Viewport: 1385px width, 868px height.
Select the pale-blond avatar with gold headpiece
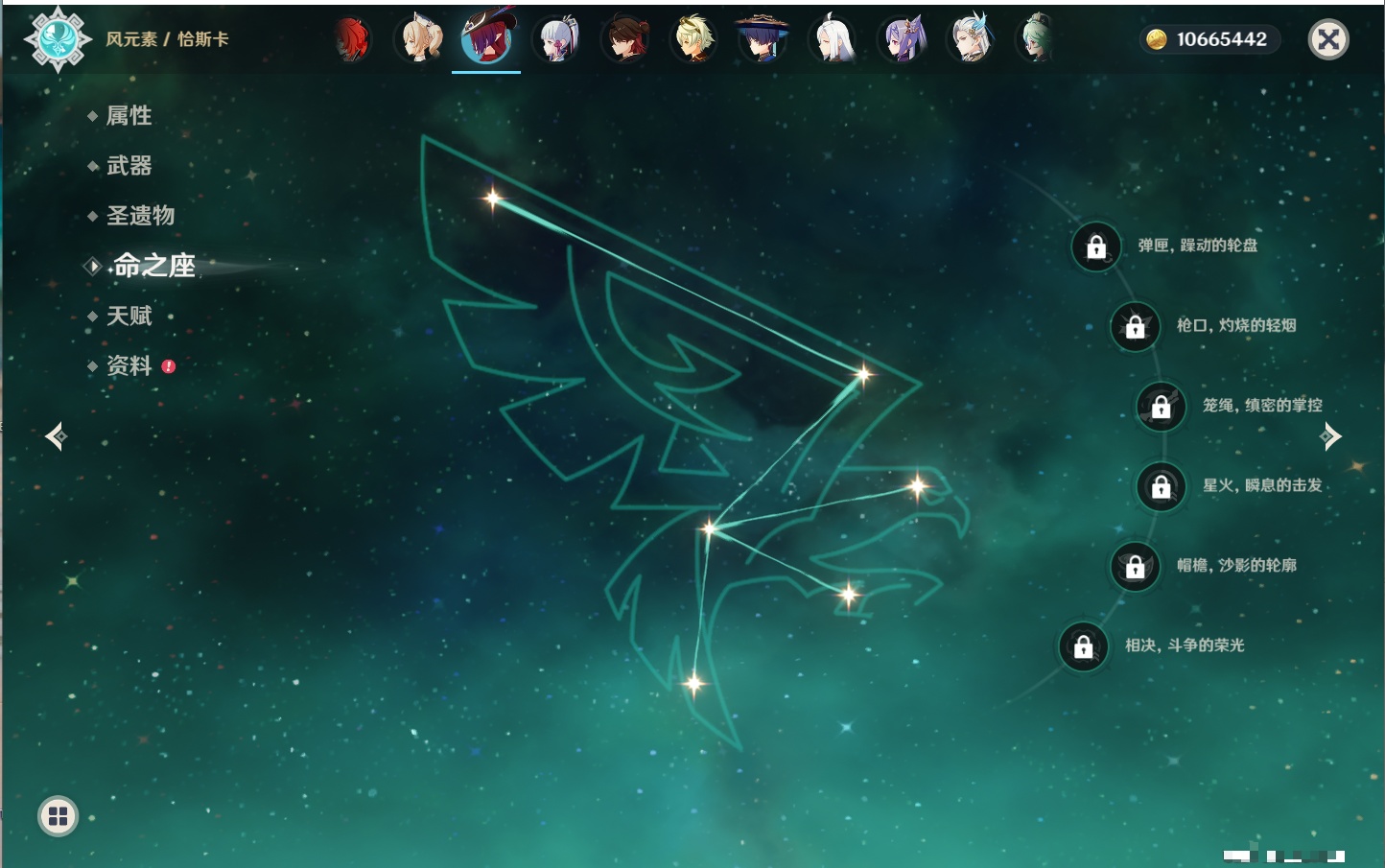pos(693,39)
